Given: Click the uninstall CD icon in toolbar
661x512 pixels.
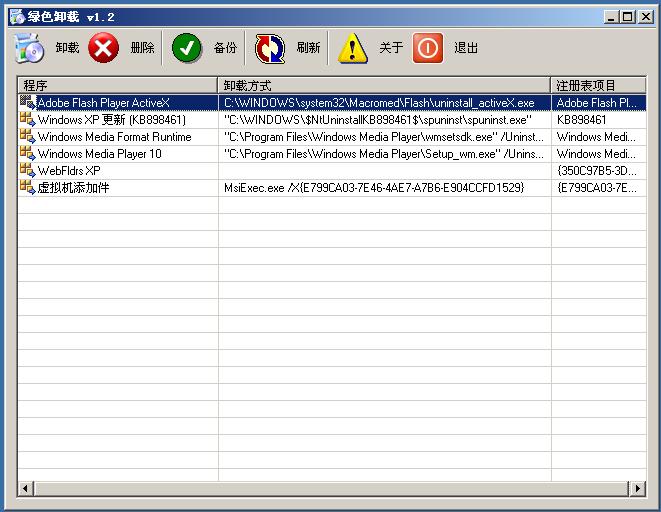Looking at the screenshot, I should point(29,48).
